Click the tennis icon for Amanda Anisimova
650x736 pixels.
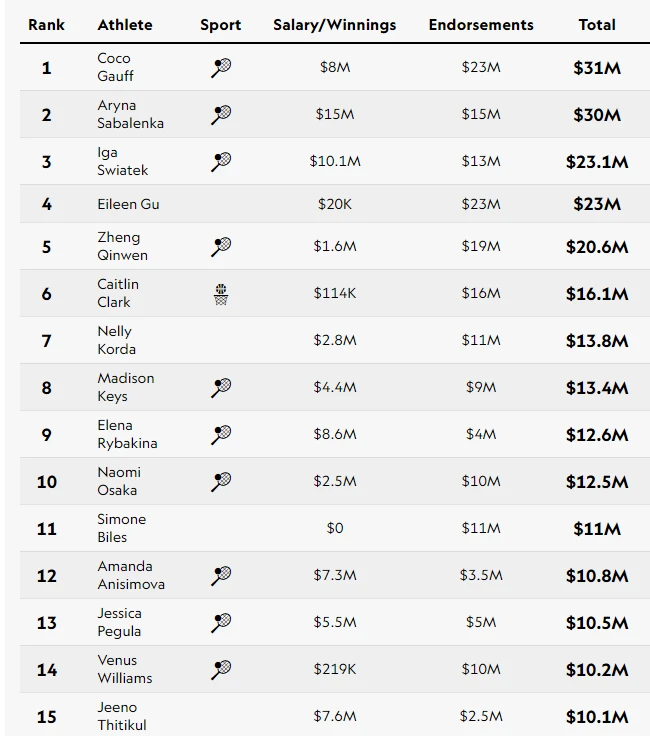(x=221, y=575)
